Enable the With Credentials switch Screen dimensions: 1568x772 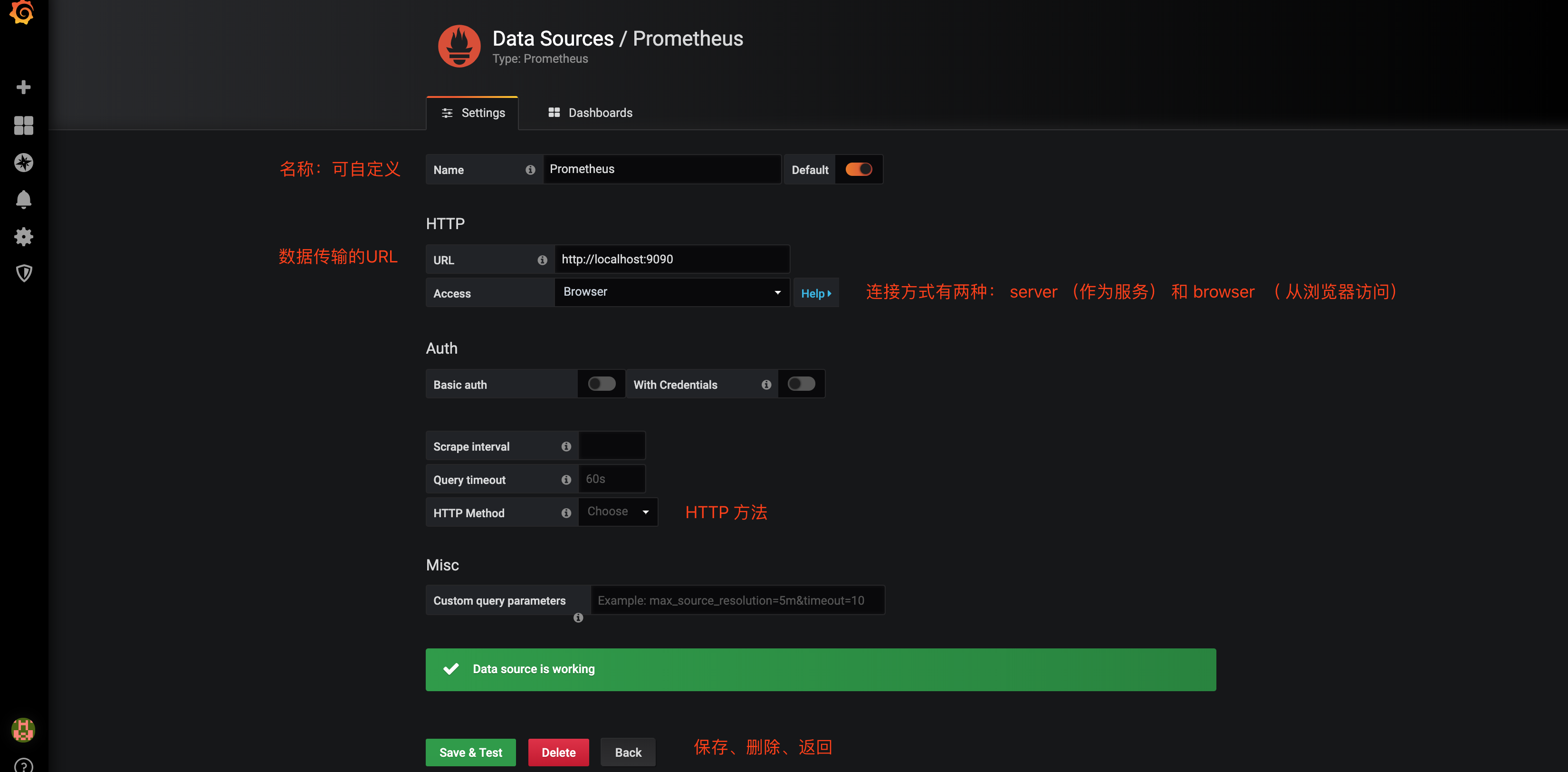click(801, 384)
